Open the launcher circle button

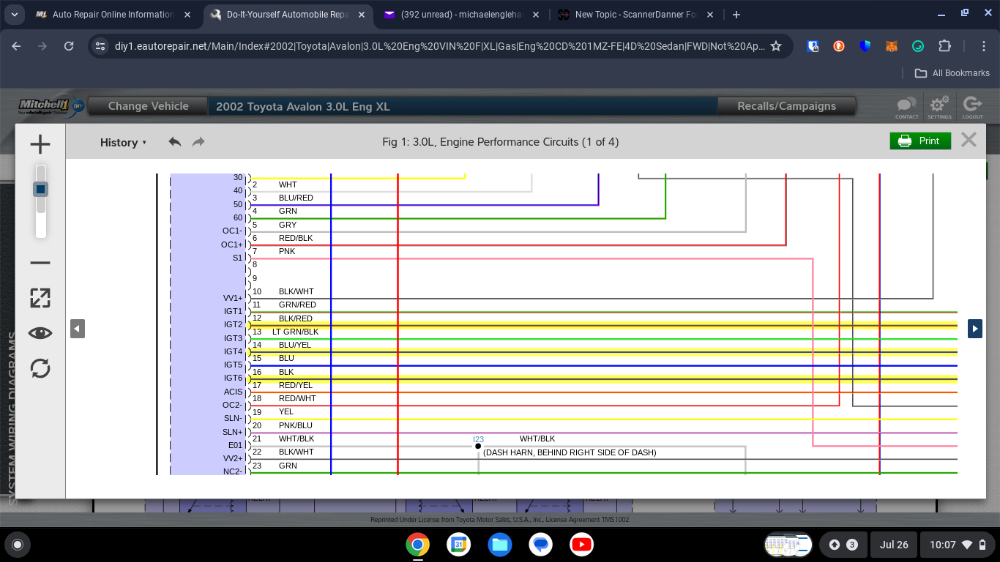tap(17, 545)
